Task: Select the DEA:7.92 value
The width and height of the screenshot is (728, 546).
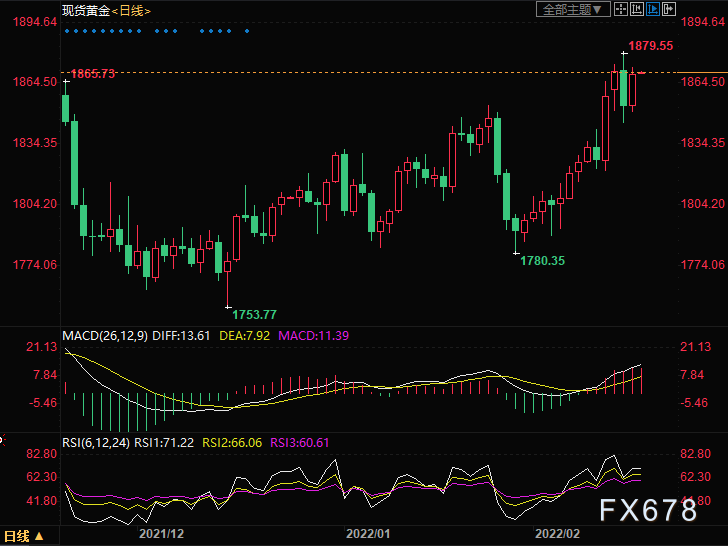Action: click(x=244, y=336)
